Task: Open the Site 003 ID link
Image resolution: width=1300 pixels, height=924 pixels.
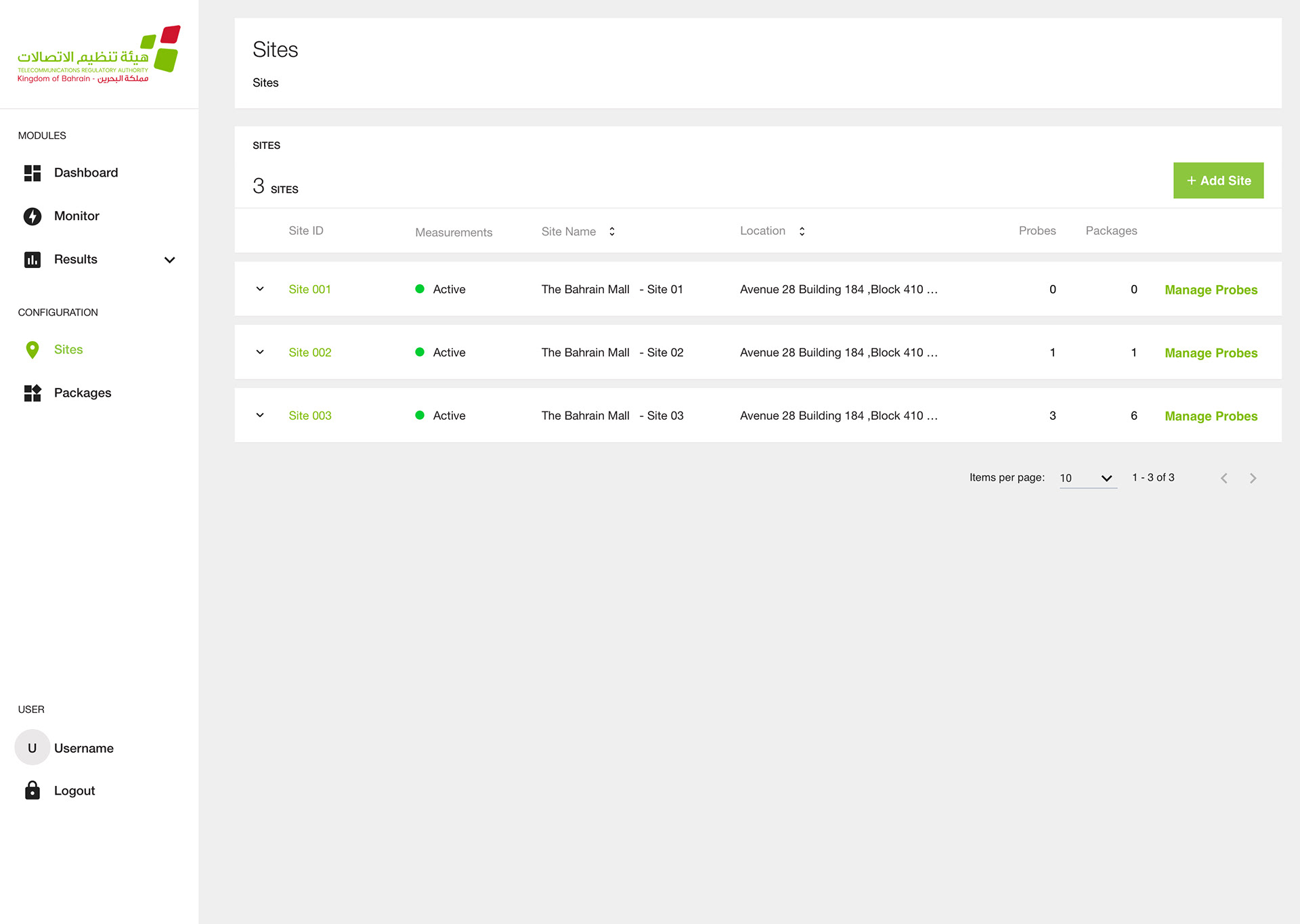Action: pyautogui.click(x=310, y=416)
